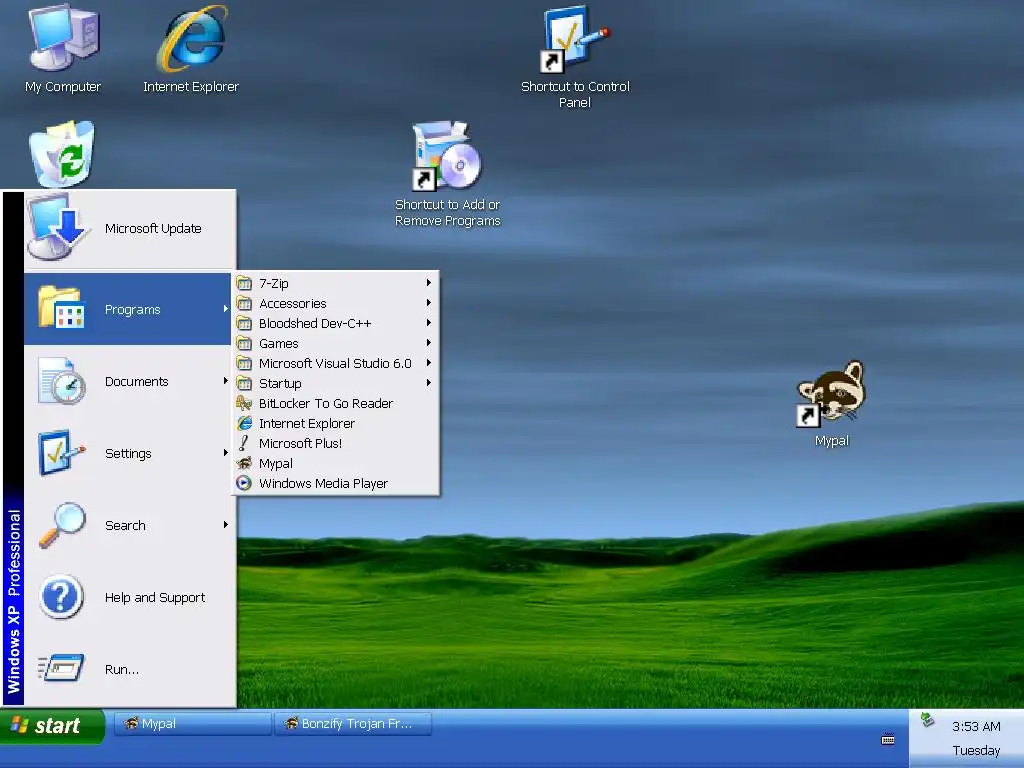Click the Microsoft Update icon in Start menu

[x=57, y=227]
